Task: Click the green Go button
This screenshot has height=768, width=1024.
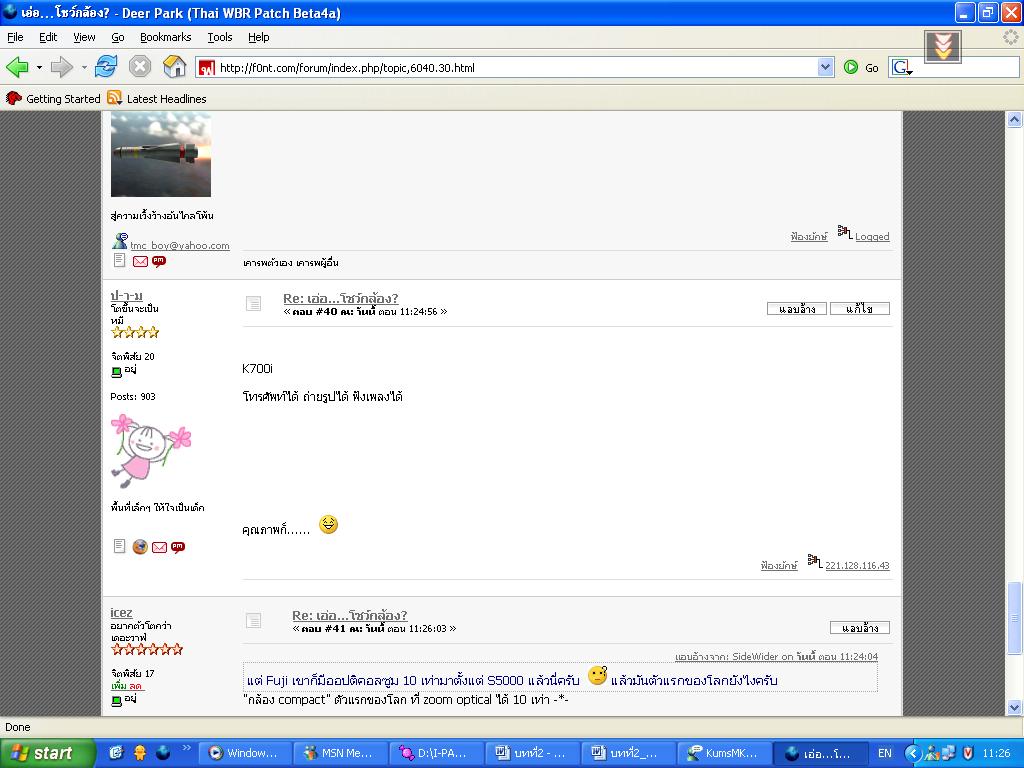Action: coord(861,67)
